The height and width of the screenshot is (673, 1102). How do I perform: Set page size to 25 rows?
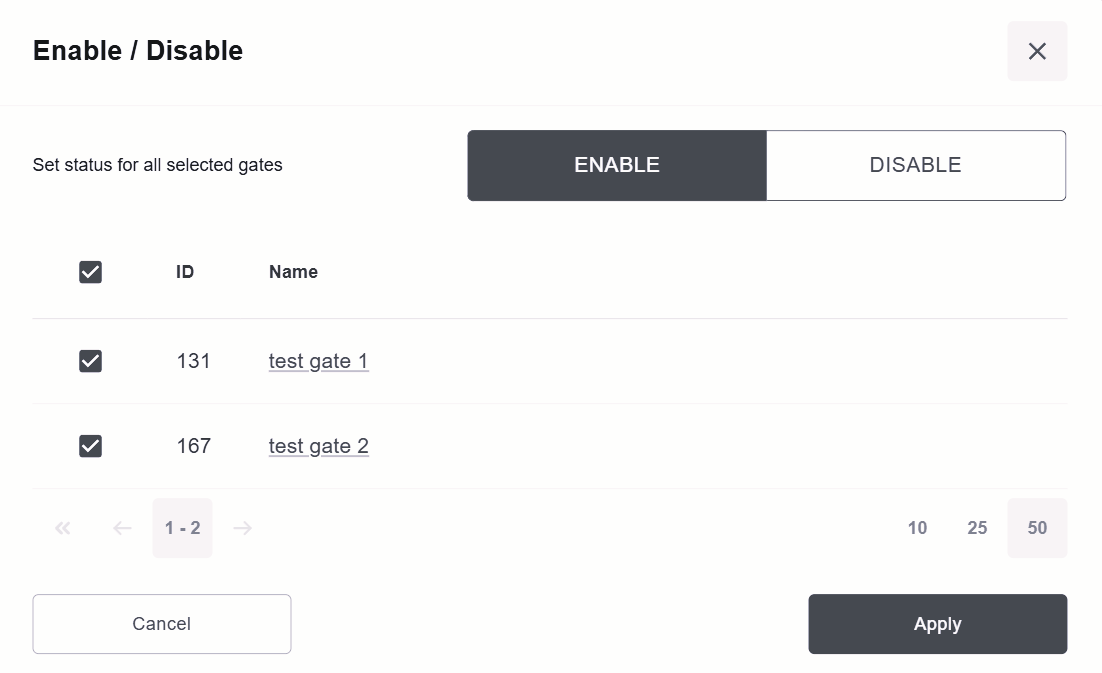(977, 528)
